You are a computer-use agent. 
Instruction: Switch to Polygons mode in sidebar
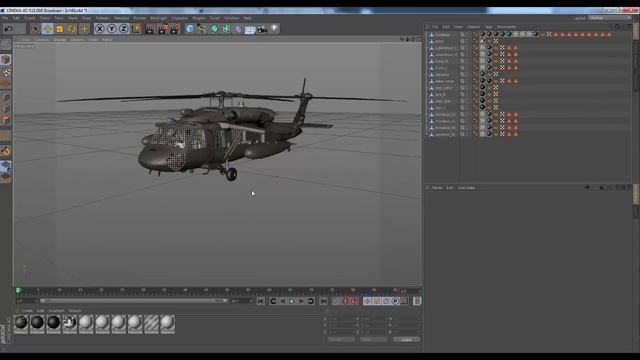[6, 120]
